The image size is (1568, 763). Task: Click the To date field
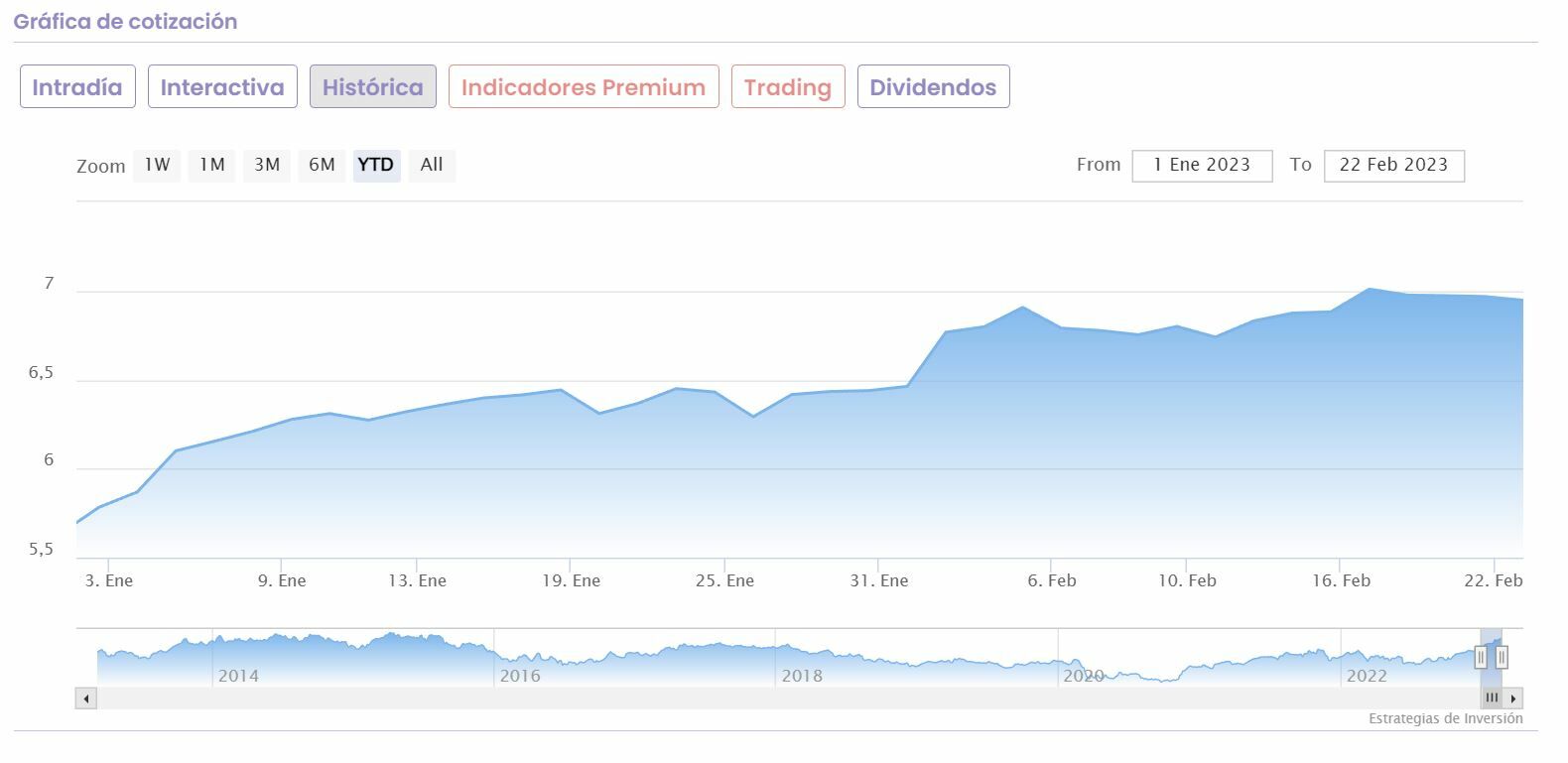pos(1393,166)
